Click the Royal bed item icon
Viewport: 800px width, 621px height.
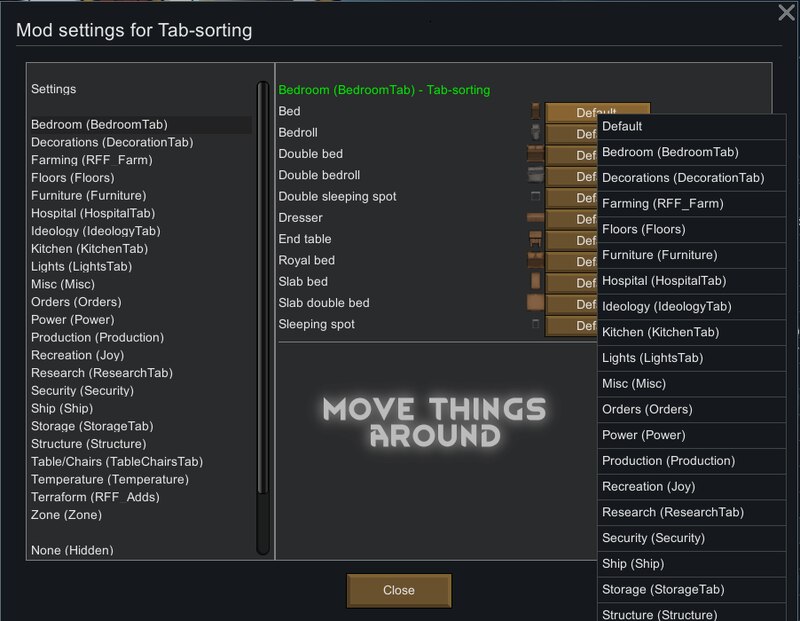pyautogui.click(x=535, y=260)
